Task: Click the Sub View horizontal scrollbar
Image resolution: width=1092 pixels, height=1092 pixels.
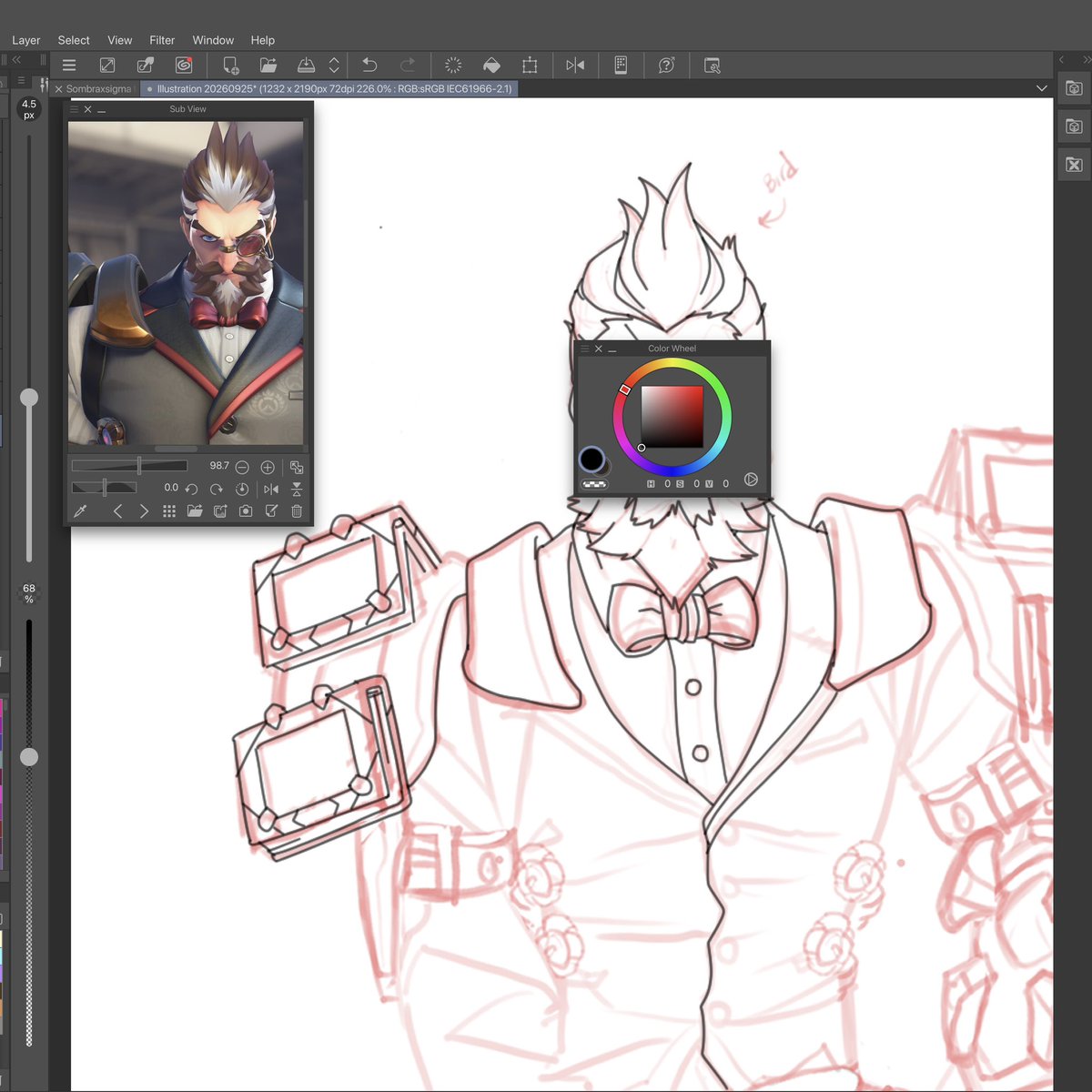Action: 177,449
